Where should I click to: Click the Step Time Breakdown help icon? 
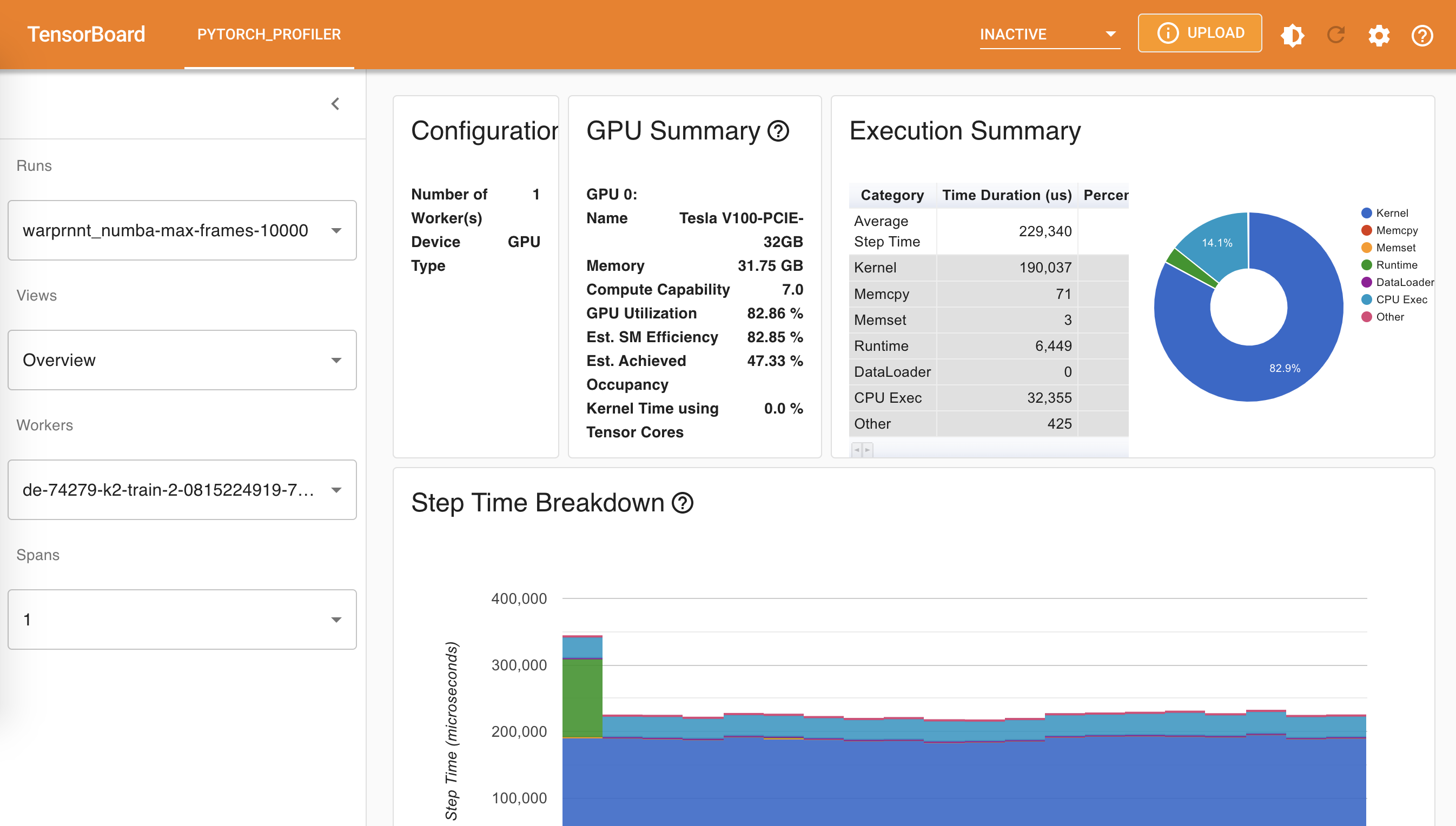point(682,503)
